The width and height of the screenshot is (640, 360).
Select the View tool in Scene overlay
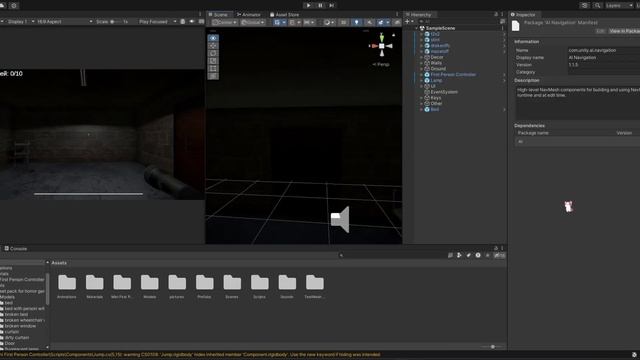213,38
